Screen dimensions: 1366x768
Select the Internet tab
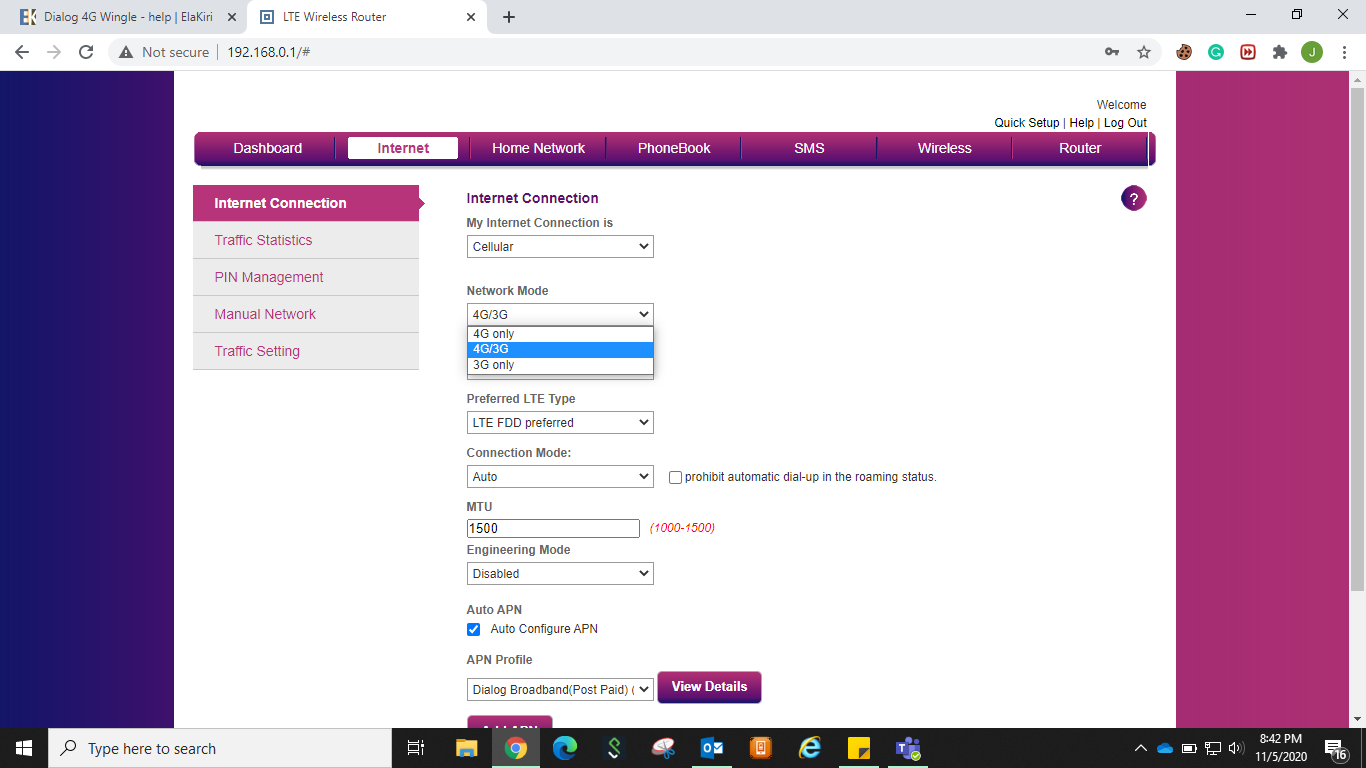[x=403, y=148]
